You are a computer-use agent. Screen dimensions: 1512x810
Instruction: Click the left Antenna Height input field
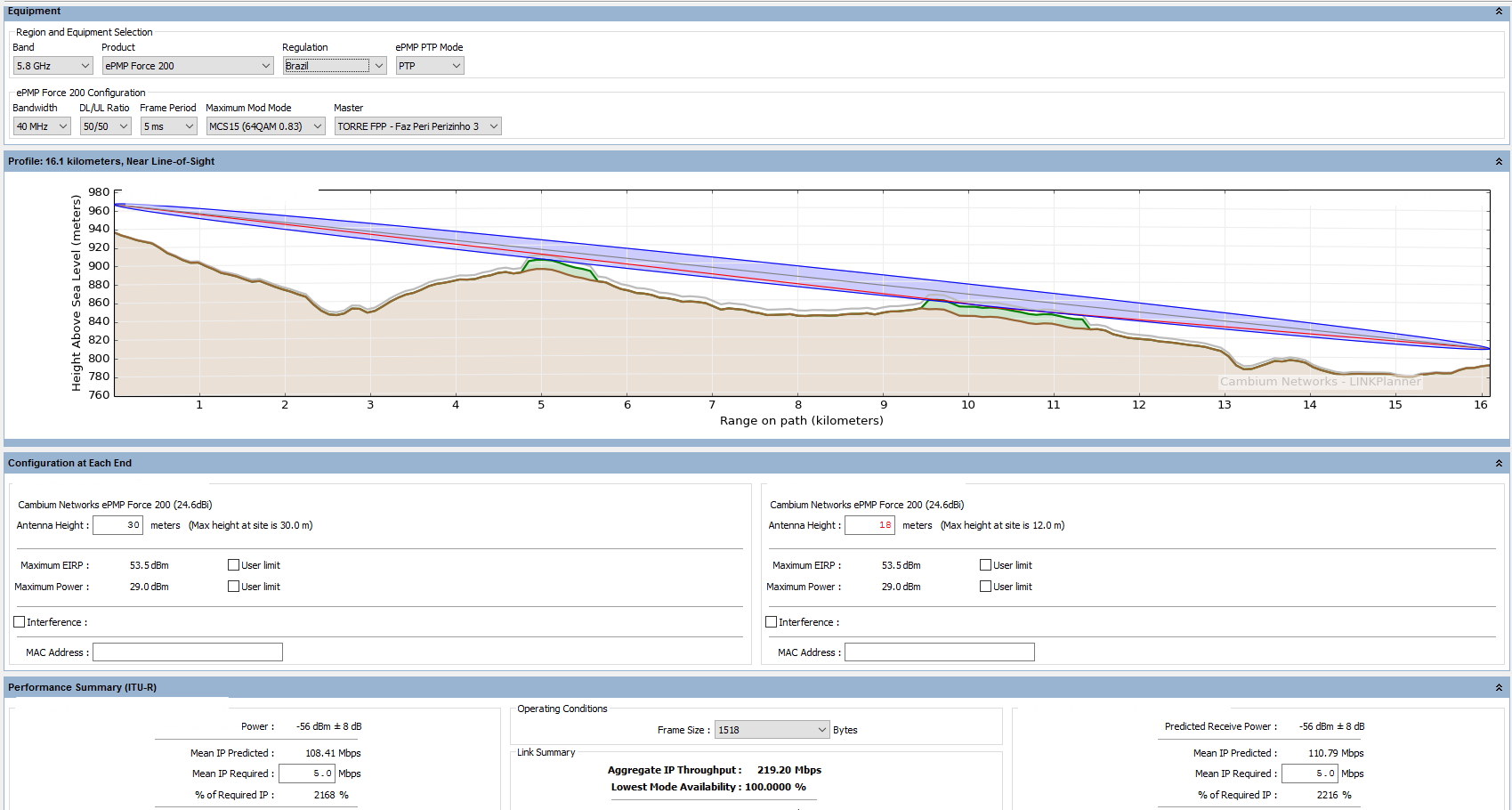[117, 525]
